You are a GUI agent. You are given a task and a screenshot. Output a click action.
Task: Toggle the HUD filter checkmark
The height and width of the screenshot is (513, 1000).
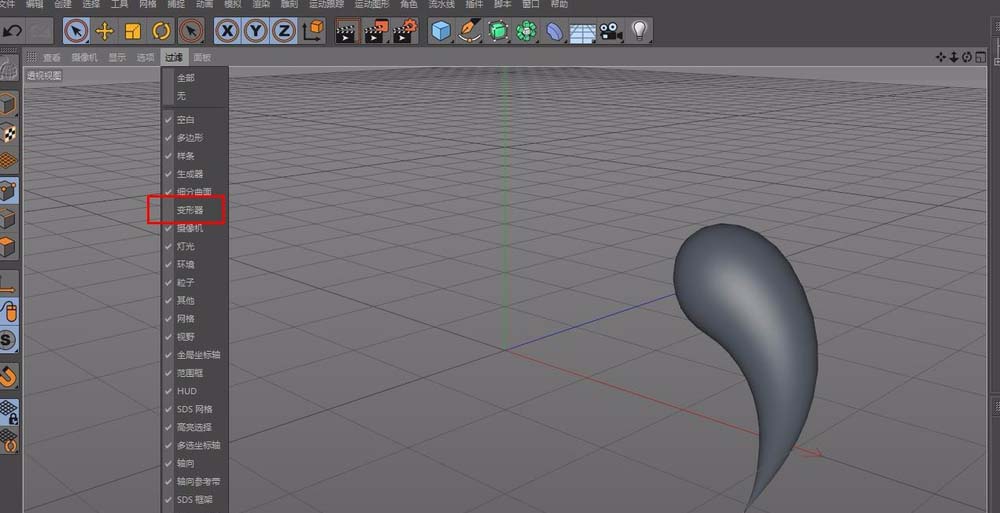pos(185,391)
